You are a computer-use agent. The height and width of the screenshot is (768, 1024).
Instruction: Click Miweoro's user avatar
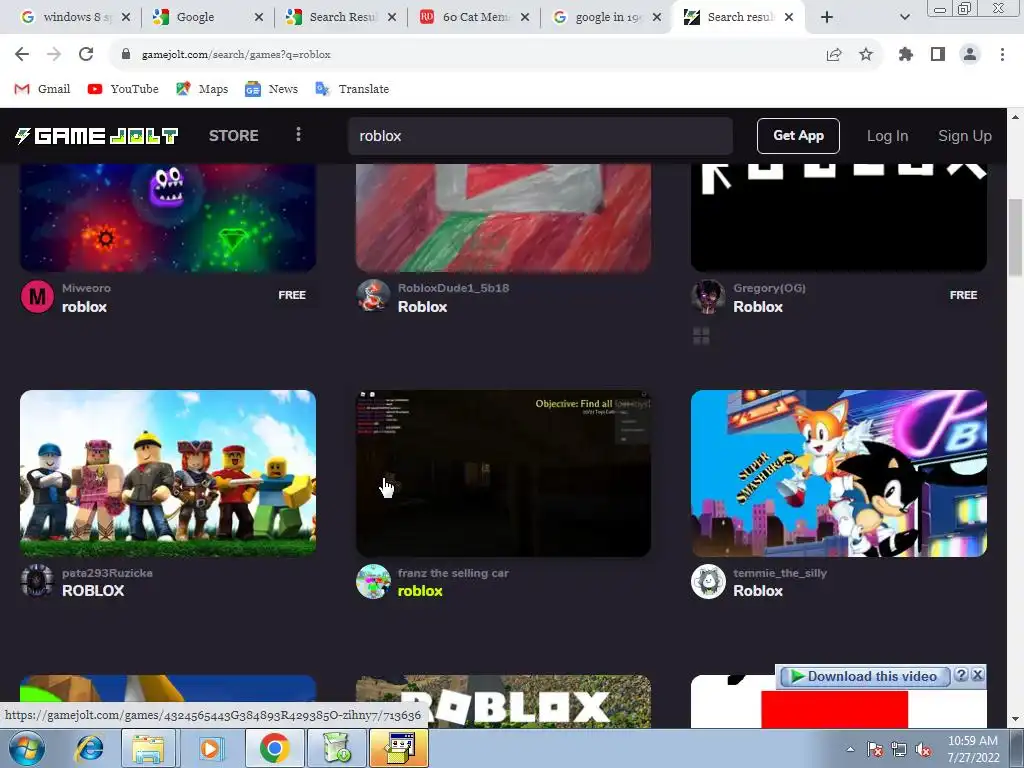(x=37, y=296)
